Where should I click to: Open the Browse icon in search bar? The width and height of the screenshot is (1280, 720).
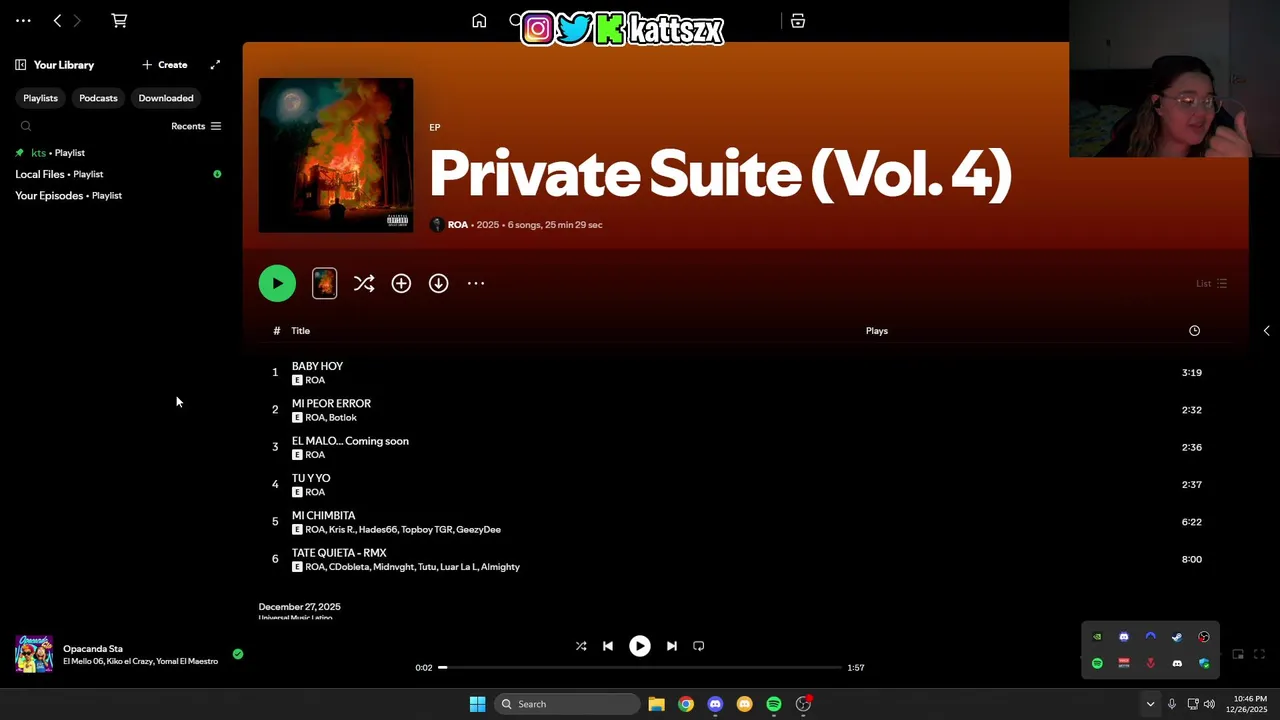[x=797, y=21]
